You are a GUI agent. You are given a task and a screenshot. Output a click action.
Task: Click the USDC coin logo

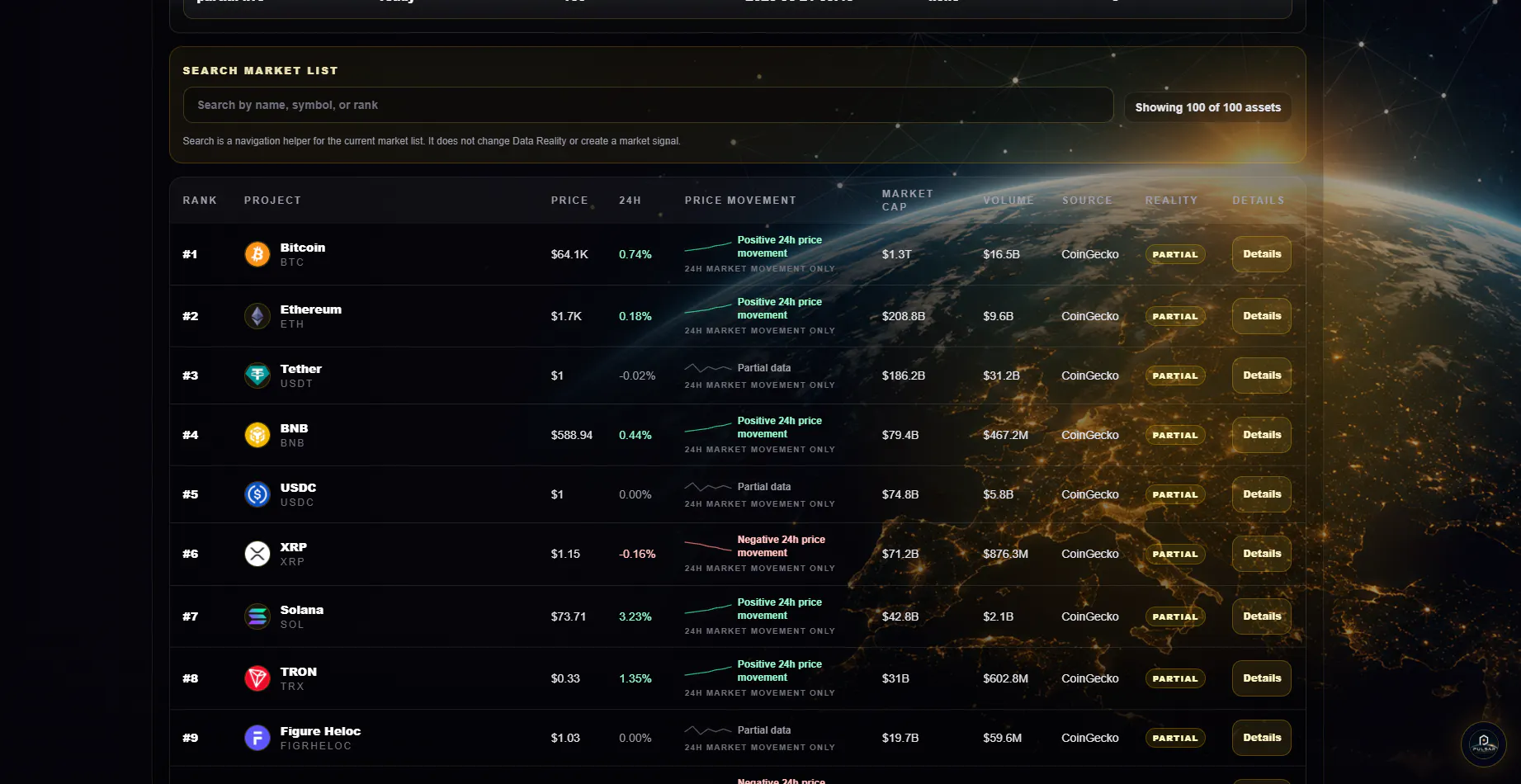coord(257,494)
